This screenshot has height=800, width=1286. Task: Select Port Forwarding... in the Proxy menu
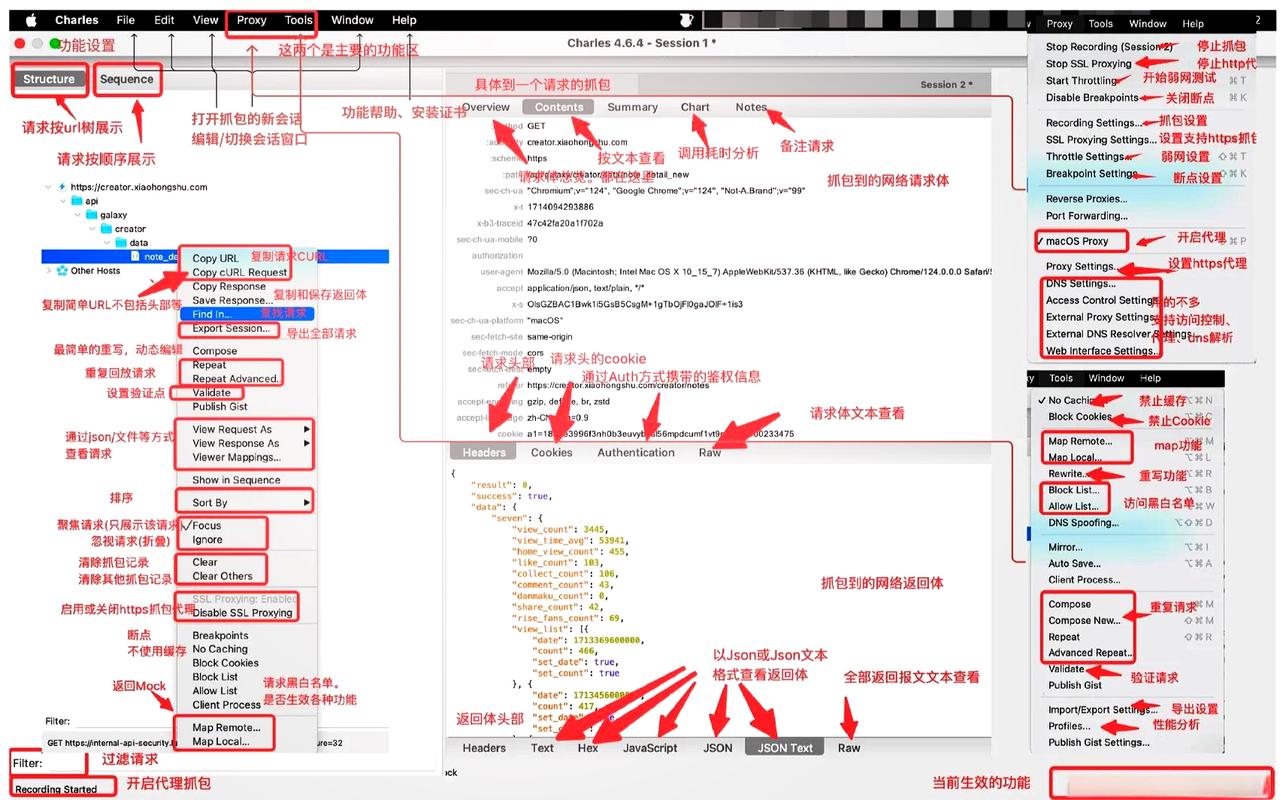(x=1086, y=216)
